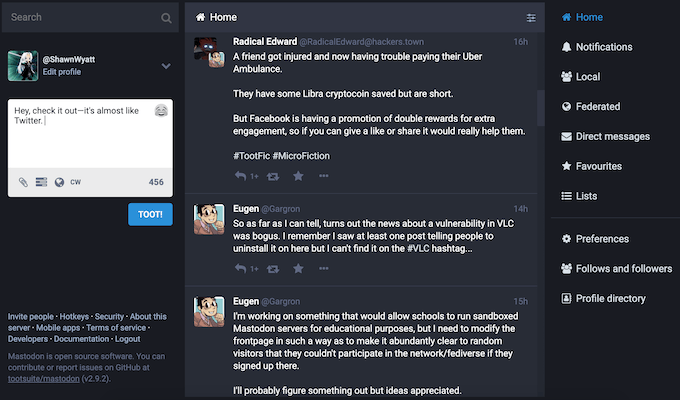Screen dimensions: 680x400
Task: Favourite Radical Edward's TootFic post
Action: (x=298, y=176)
